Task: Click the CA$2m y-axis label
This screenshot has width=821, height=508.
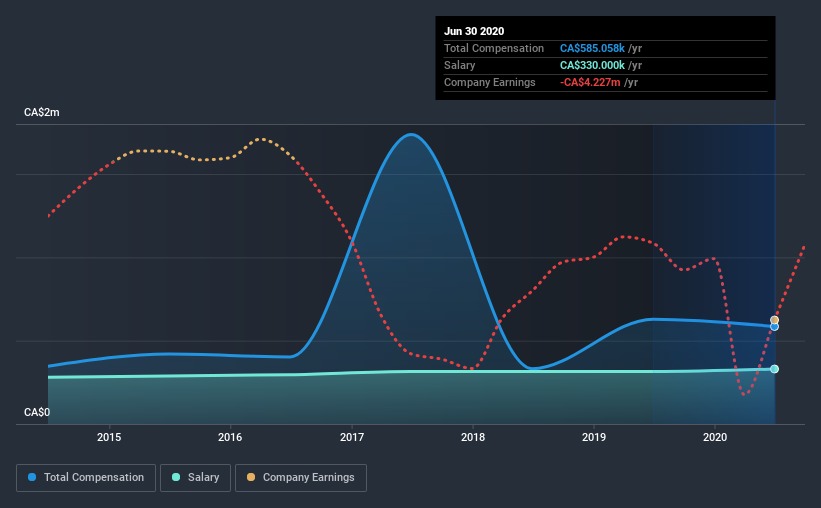Action: (x=42, y=113)
